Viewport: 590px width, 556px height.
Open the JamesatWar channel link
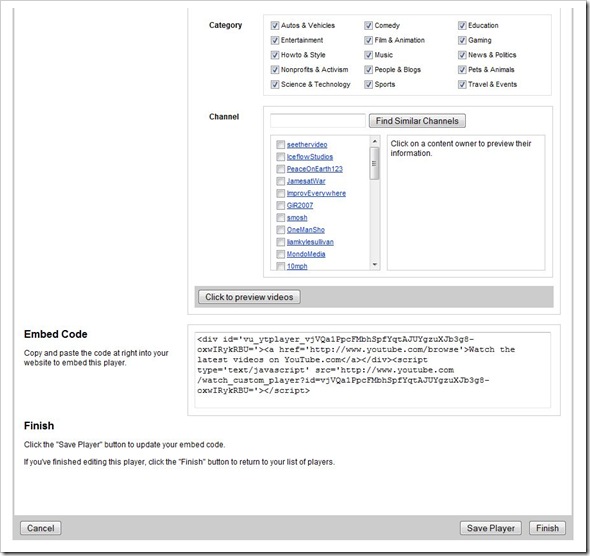pos(306,181)
